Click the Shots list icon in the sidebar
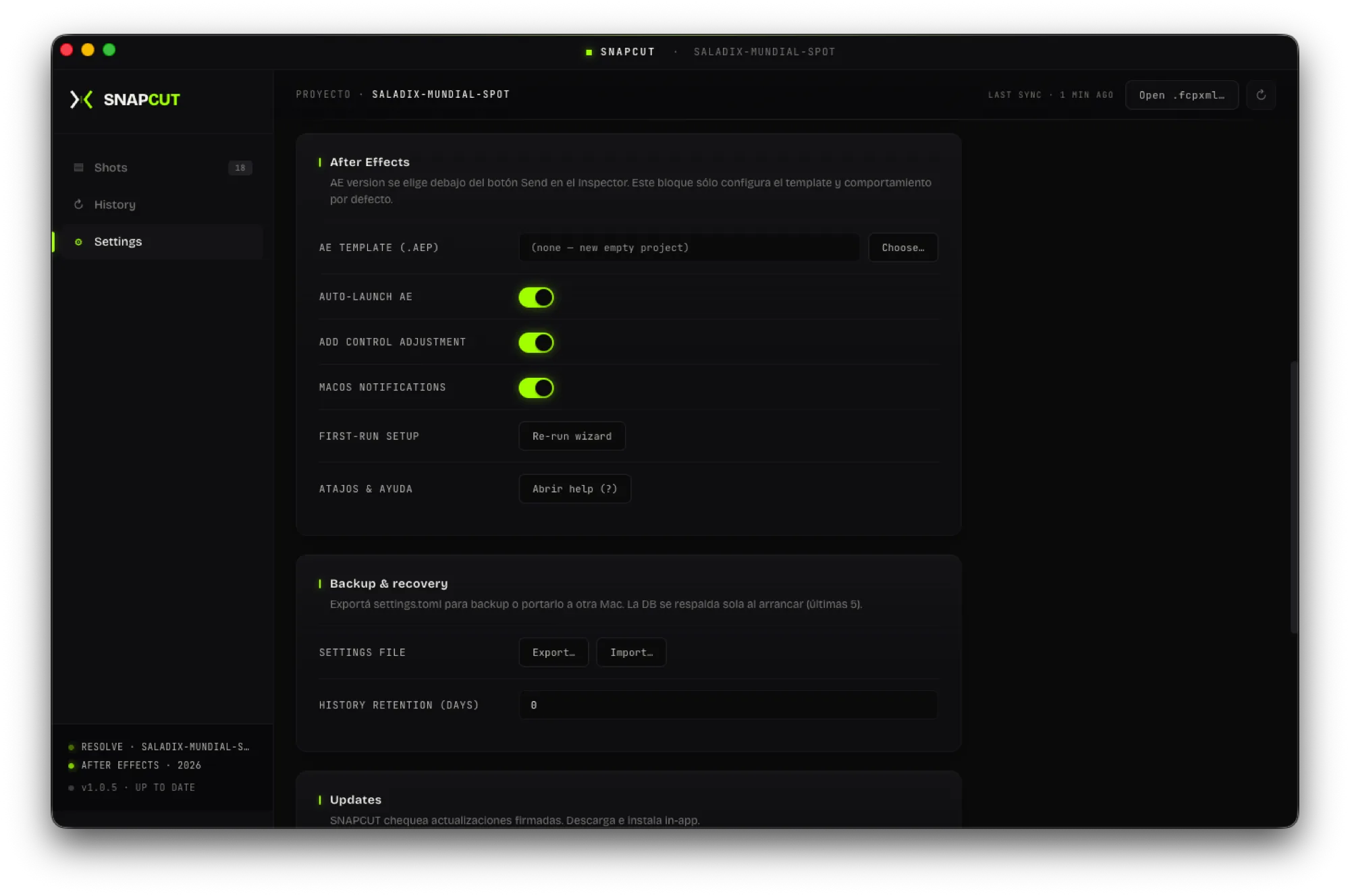 [78, 167]
